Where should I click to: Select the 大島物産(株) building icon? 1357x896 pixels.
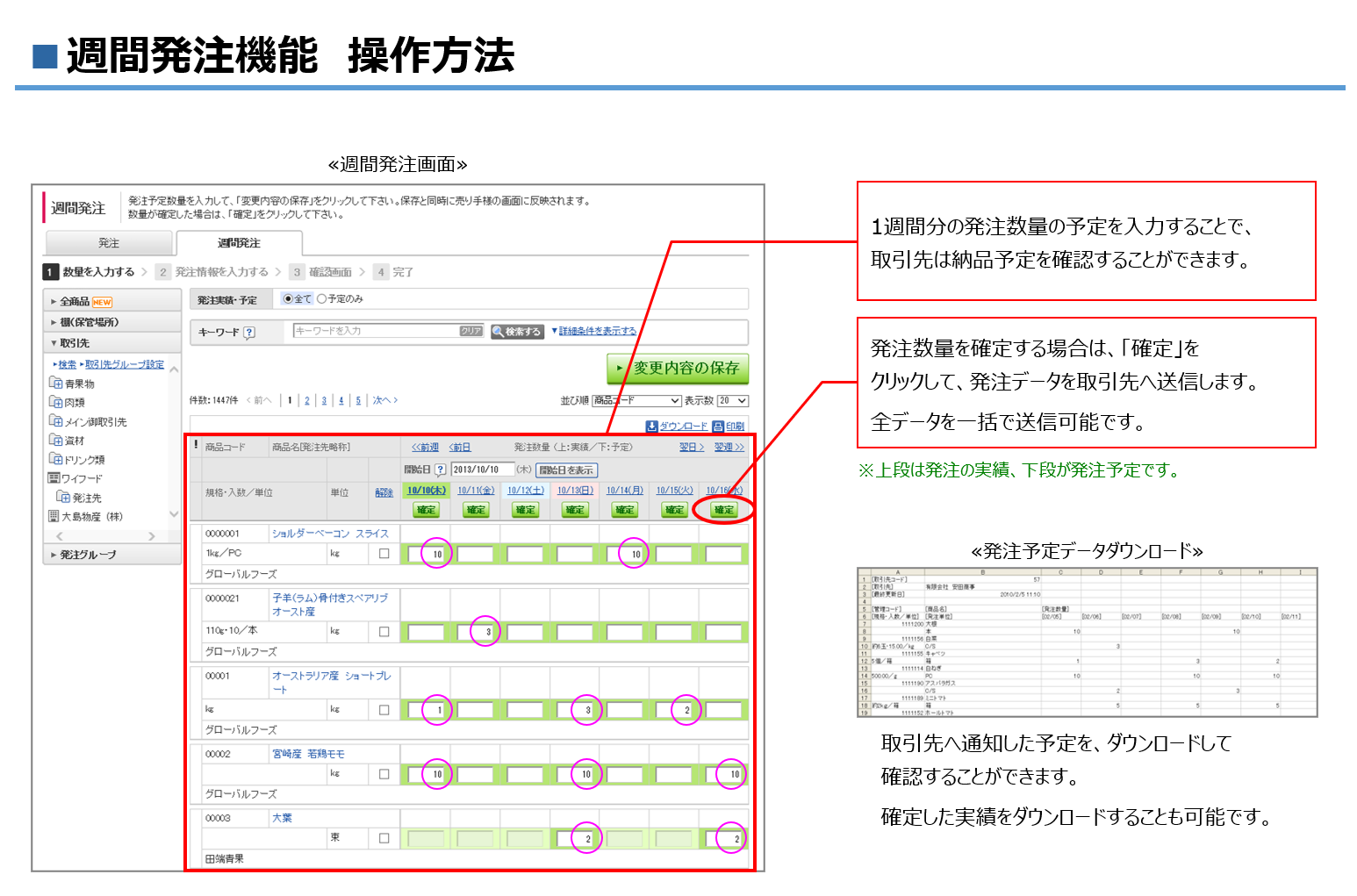pos(54,516)
